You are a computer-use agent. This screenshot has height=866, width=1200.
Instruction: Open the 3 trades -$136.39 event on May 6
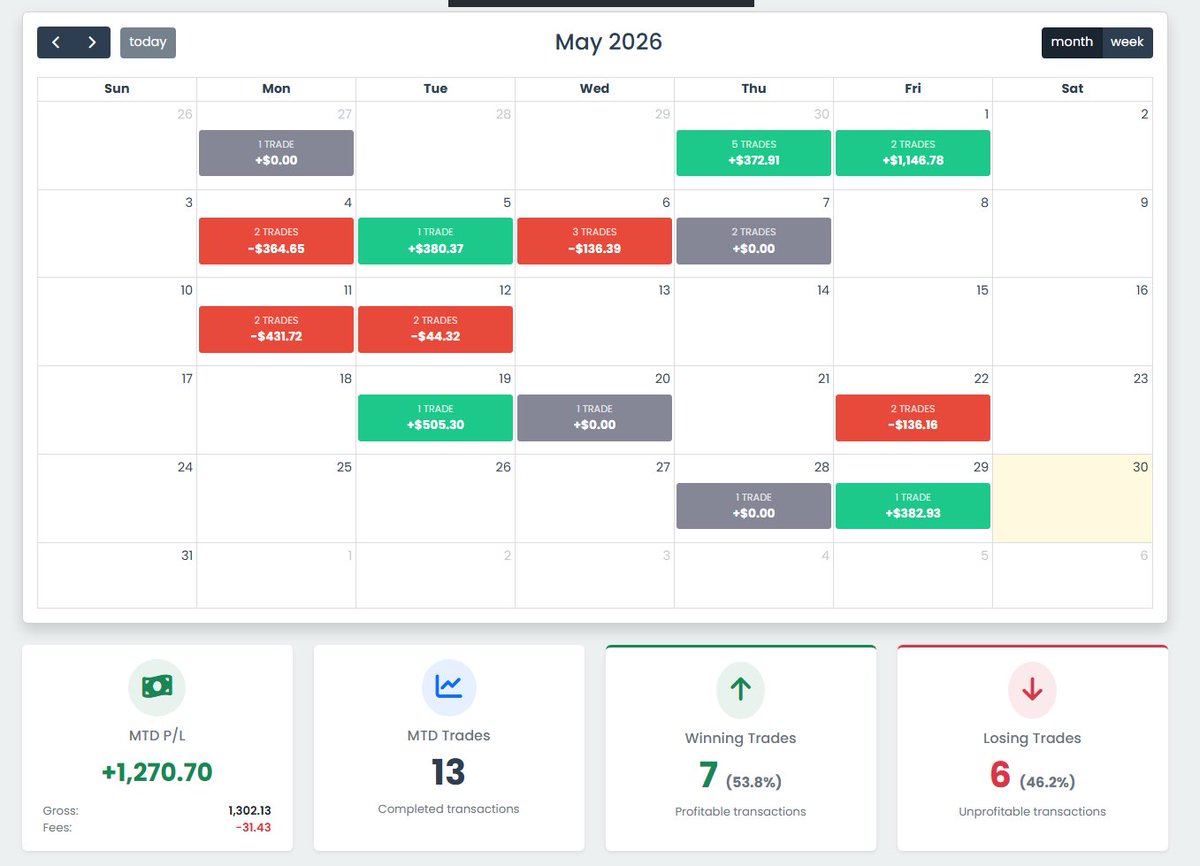click(x=595, y=241)
